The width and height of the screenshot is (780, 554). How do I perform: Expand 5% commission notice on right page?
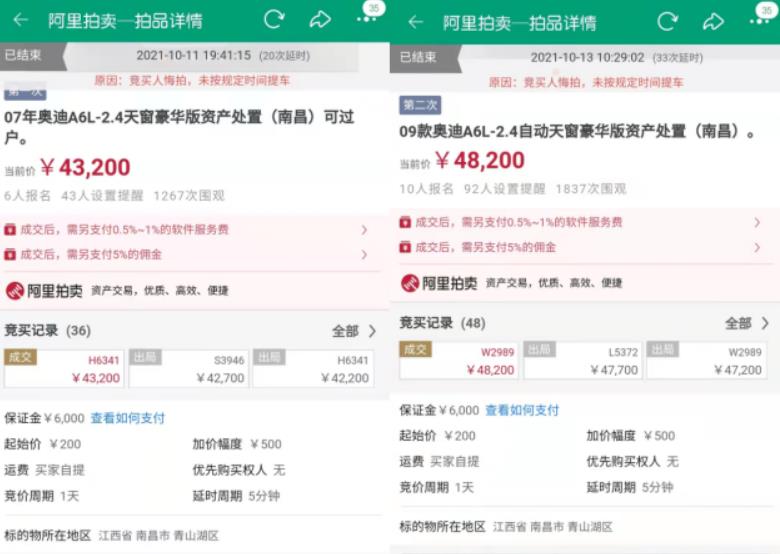757,247
